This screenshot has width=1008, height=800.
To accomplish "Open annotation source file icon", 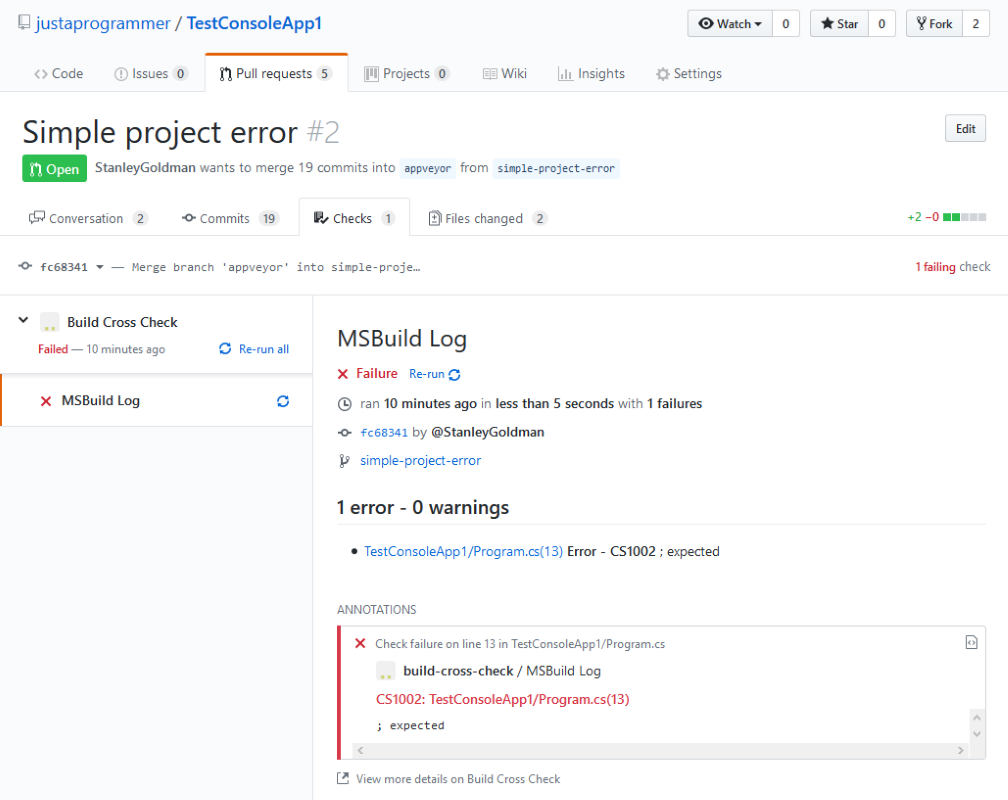I will coord(971,642).
